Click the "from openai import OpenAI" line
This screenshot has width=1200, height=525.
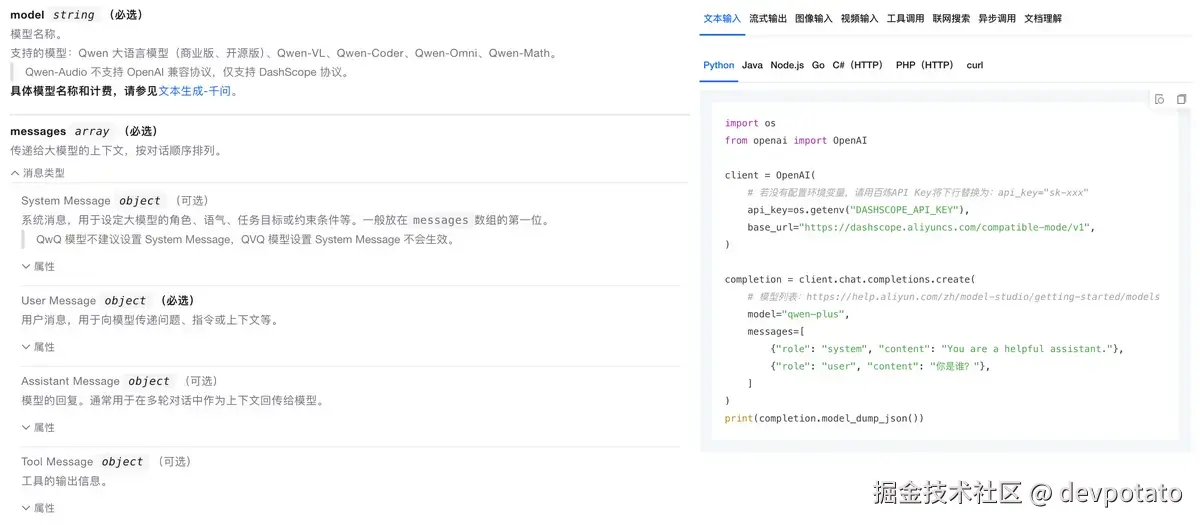click(x=796, y=140)
